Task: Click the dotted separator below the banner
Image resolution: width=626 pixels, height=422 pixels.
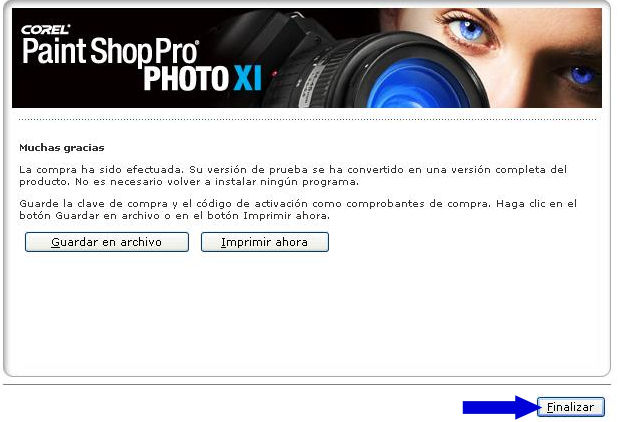Action: tap(307, 119)
